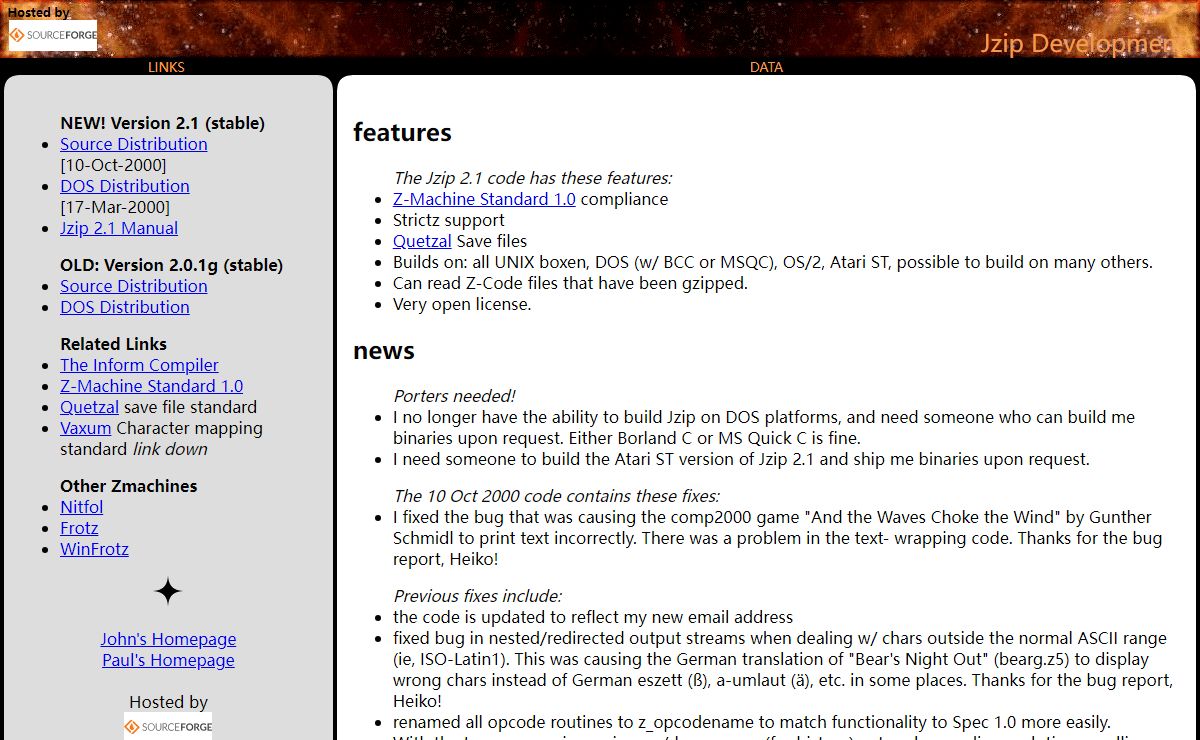Click the DATA column label
Image resolution: width=1200 pixels, height=740 pixels.
tap(766, 67)
